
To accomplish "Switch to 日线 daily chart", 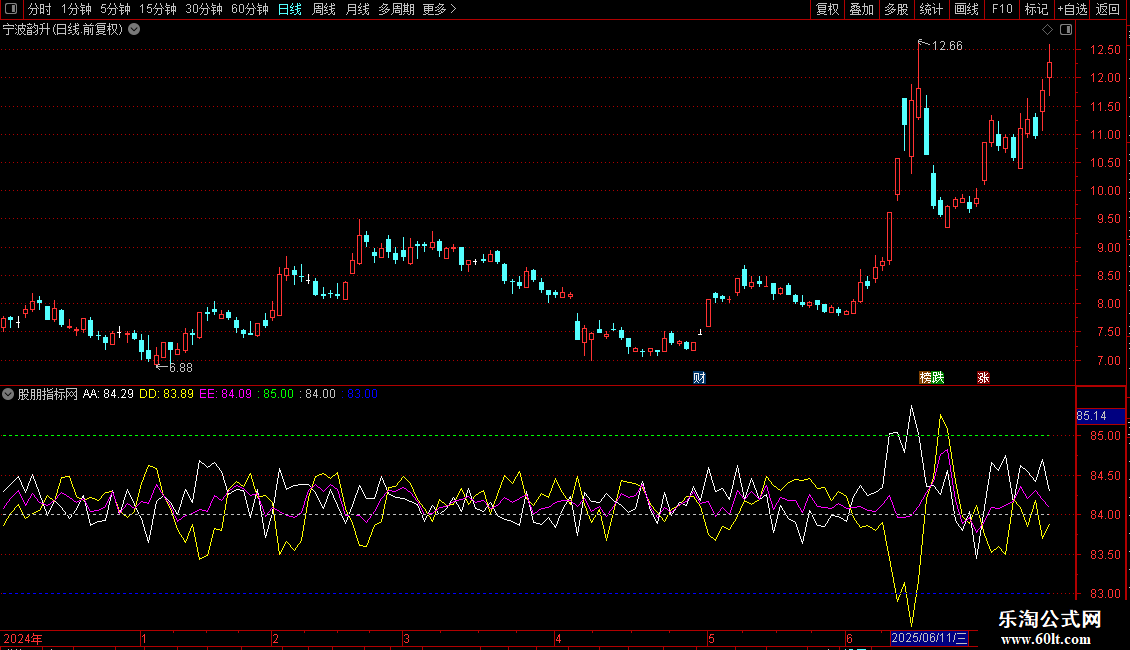I will tap(290, 9).
